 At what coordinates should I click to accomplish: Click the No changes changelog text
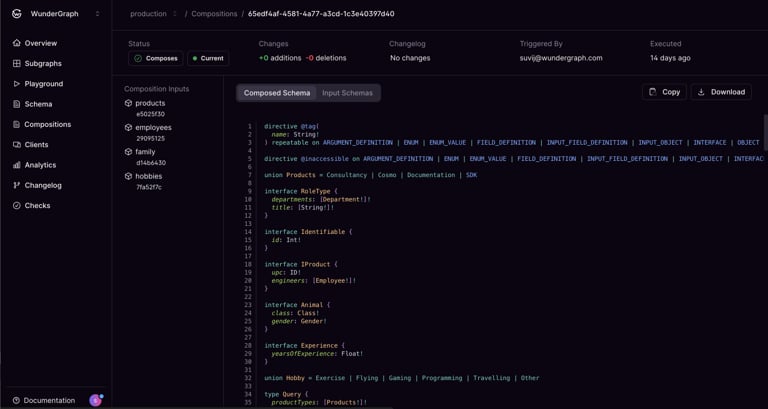click(410, 58)
